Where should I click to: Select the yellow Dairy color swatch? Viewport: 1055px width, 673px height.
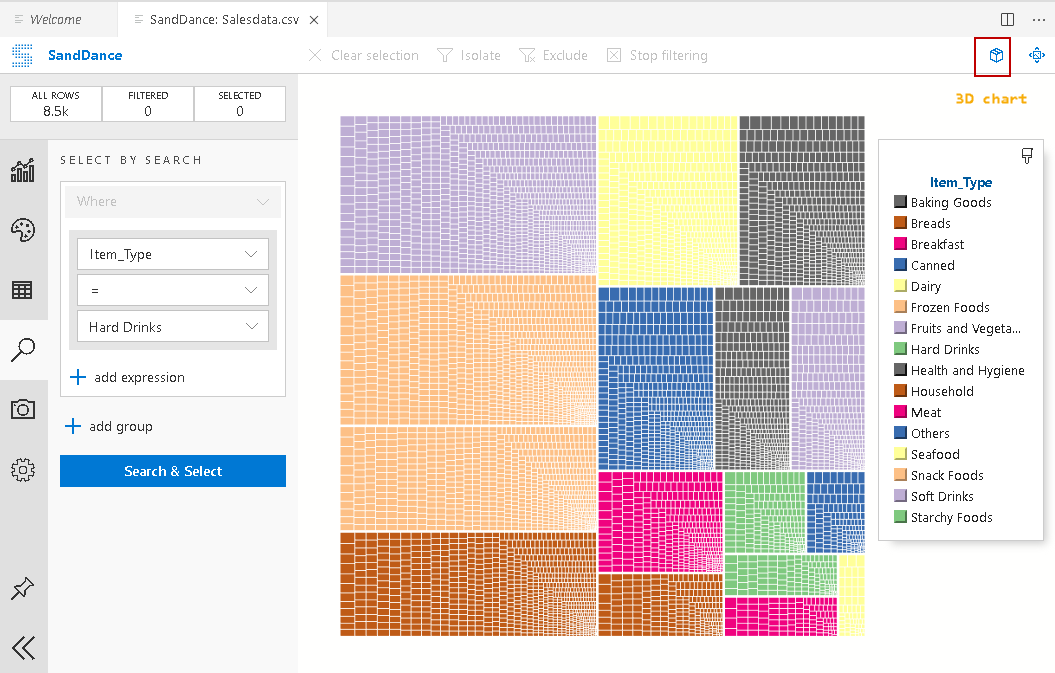click(x=899, y=286)
